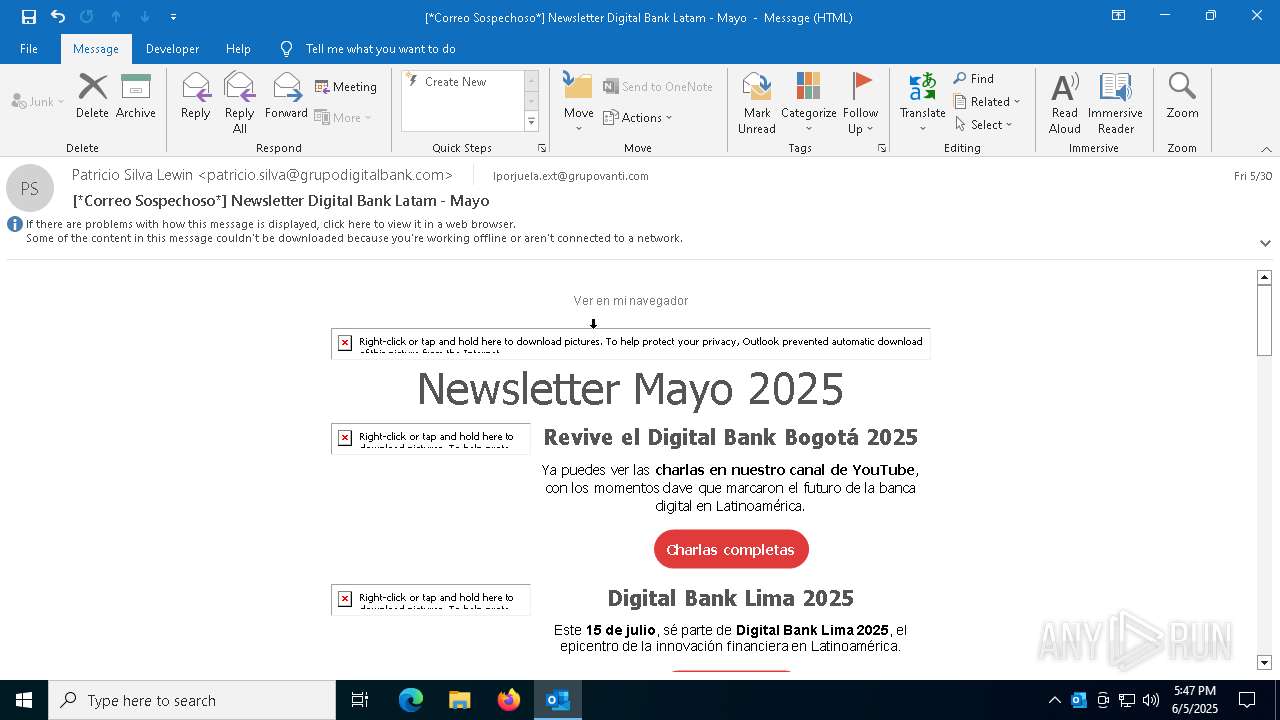
Task: Delete this message
Action: [x=92, y=96]
